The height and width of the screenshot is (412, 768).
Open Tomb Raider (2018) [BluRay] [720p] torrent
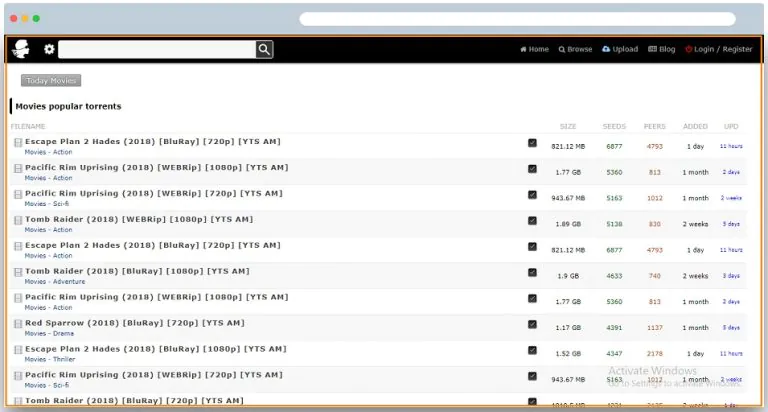pos(134,400)
